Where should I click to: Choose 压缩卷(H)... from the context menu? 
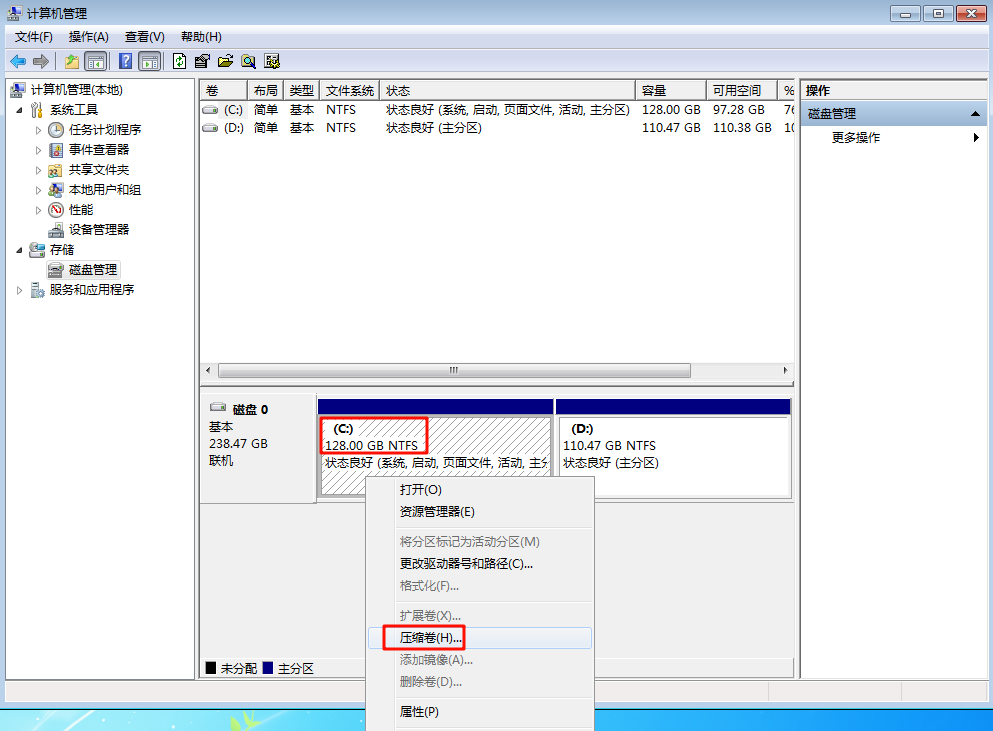430,637
